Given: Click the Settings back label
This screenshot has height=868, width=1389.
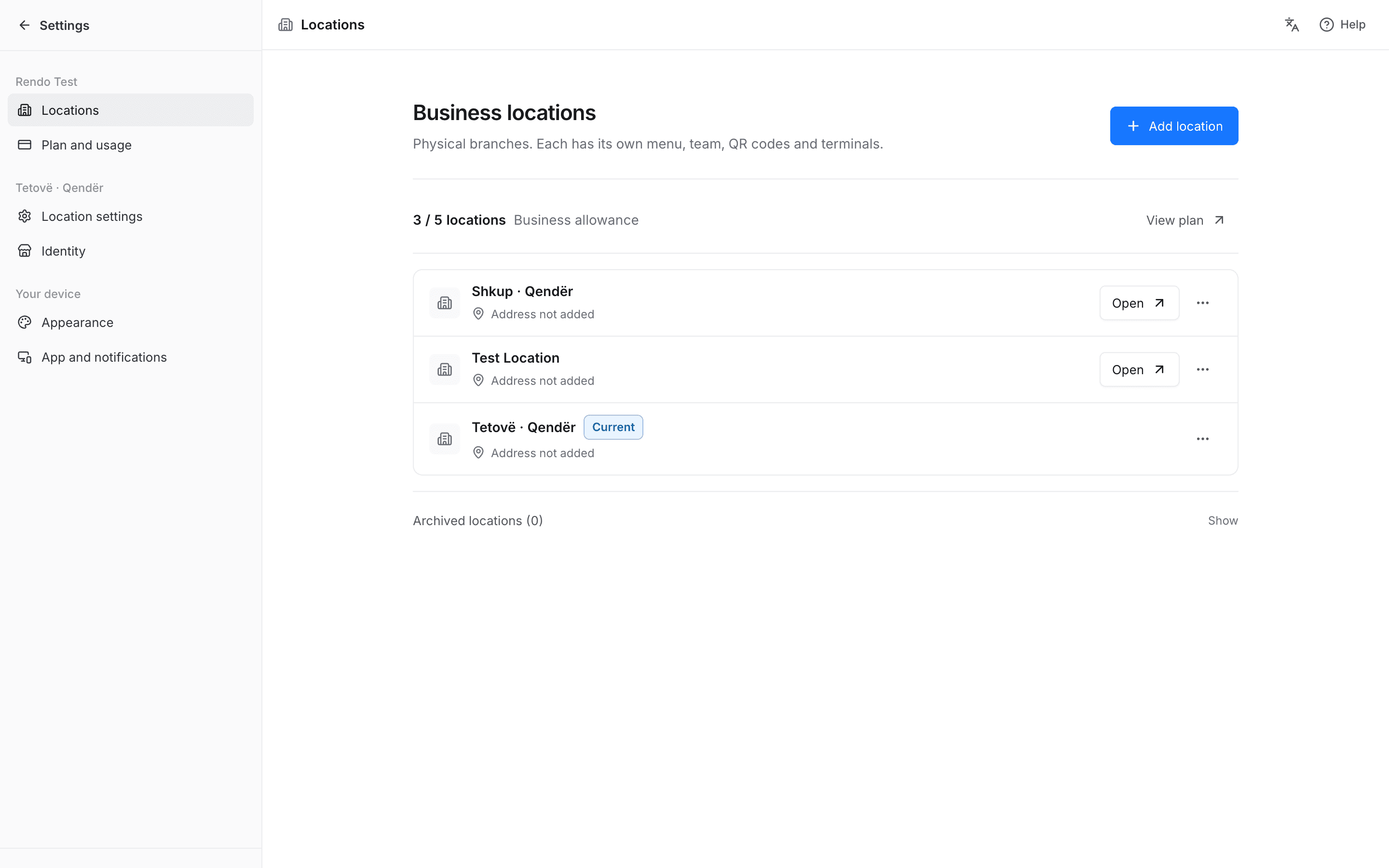Looking at the screenshot, I should pyautogui.click(x=64, y=25).
